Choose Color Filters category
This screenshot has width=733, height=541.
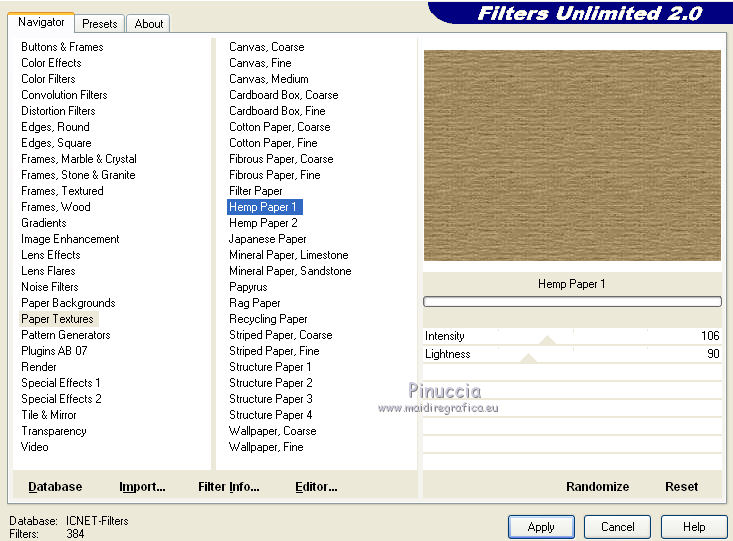48,79
